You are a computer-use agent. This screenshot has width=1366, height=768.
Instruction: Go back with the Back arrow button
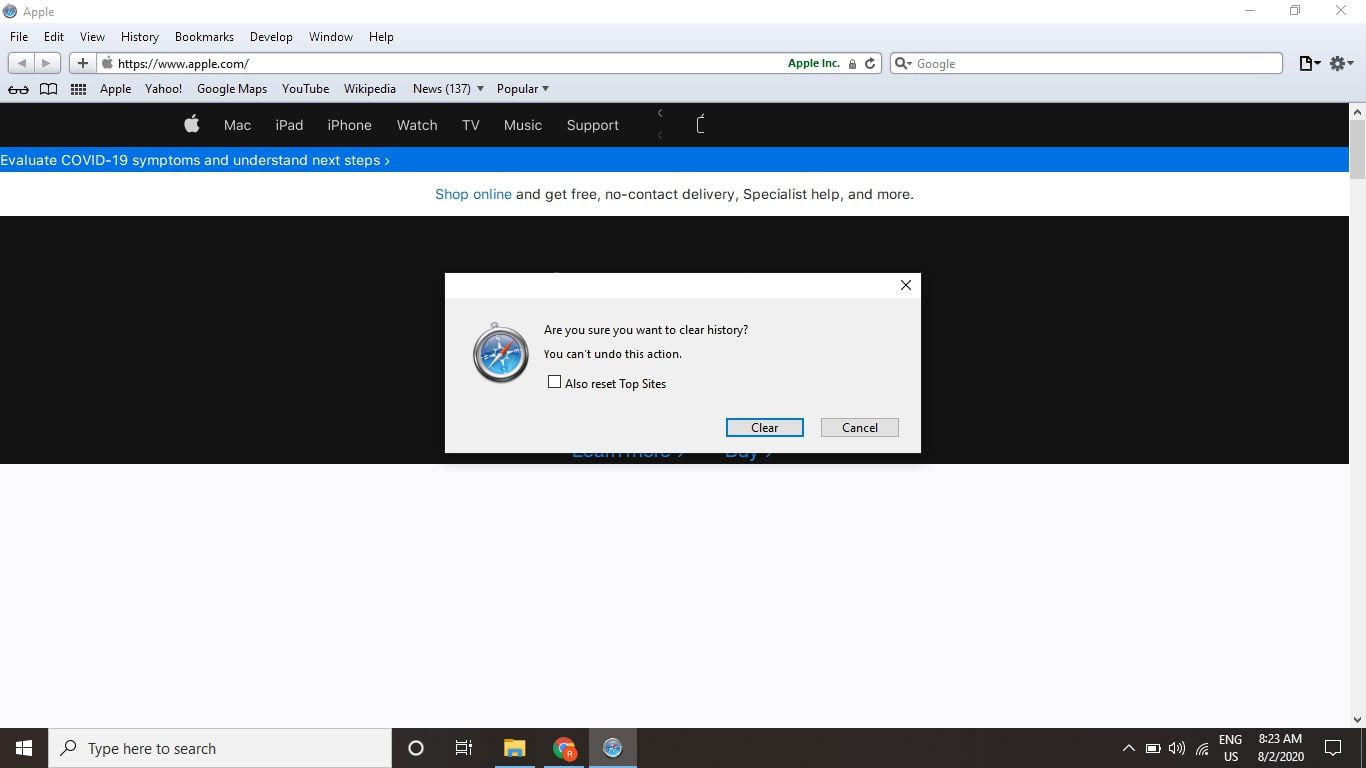click(x=22, y=63)
